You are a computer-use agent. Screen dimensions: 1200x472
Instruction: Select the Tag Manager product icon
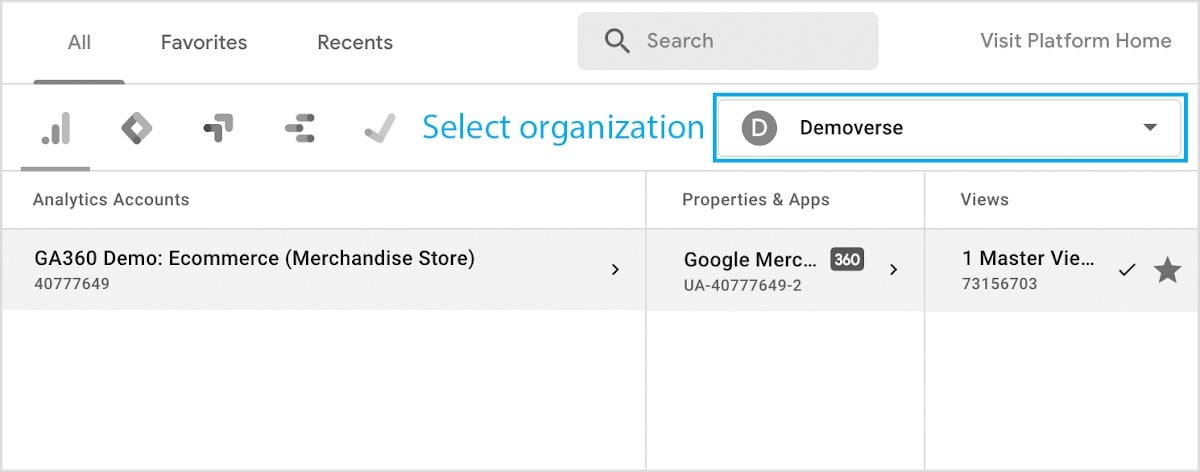[137, 129]
